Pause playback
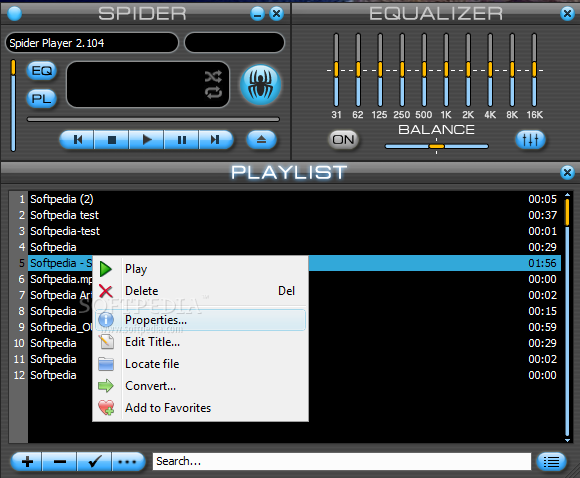This screenshot has width=580, height=478. coord(181,140)
